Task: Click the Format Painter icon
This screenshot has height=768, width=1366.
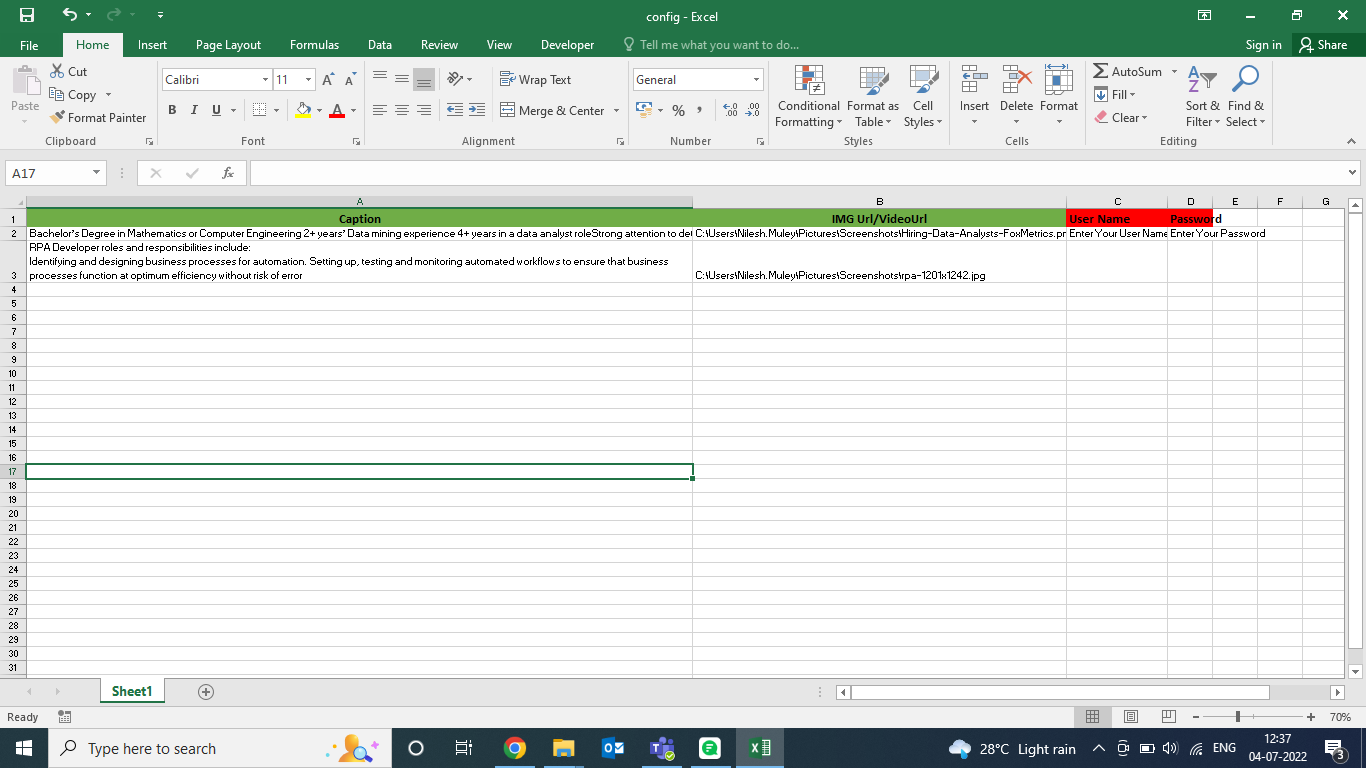Action: point(58,117)
